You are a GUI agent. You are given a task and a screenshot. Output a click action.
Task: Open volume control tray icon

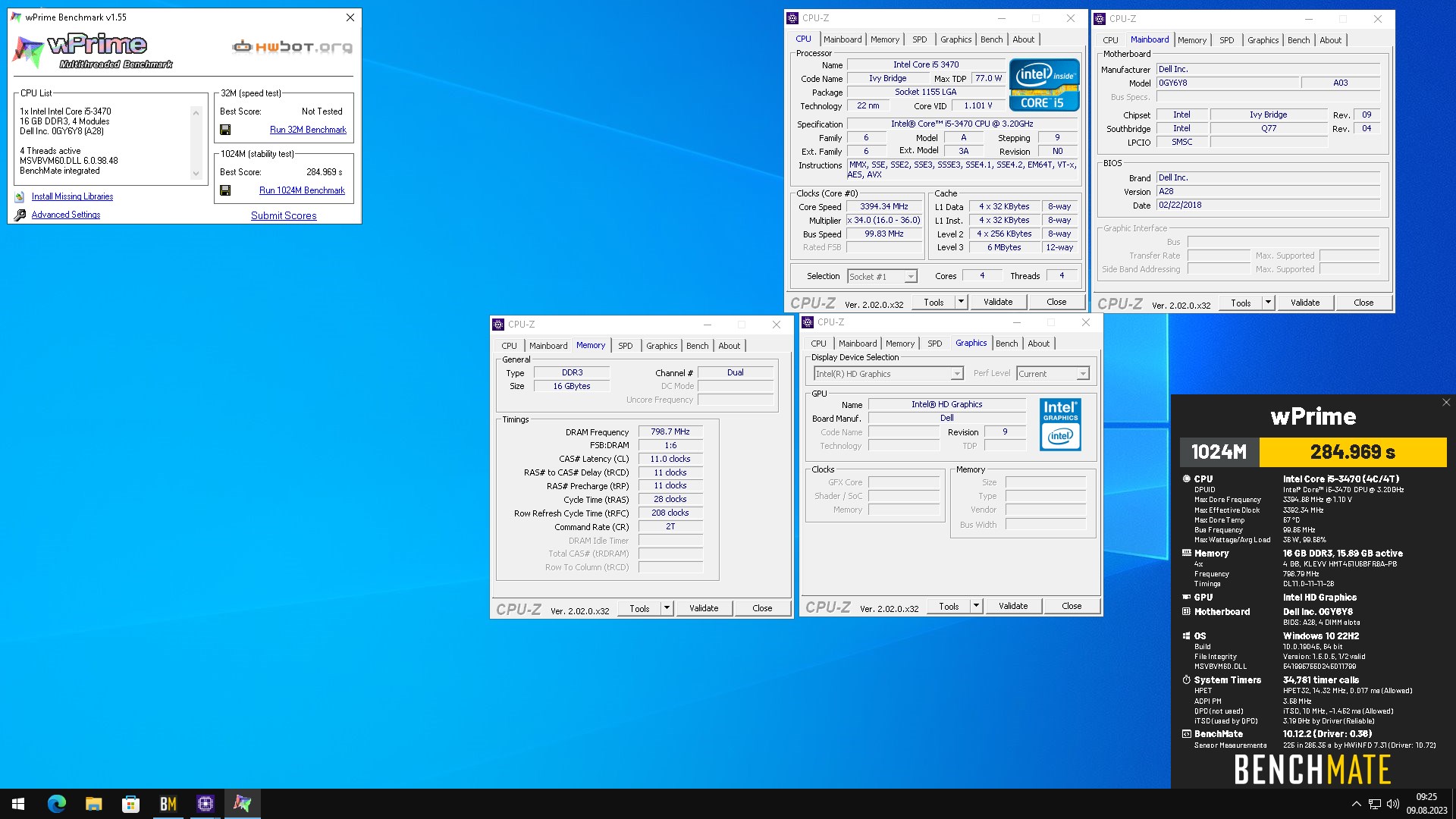(x=1393, y=804)
